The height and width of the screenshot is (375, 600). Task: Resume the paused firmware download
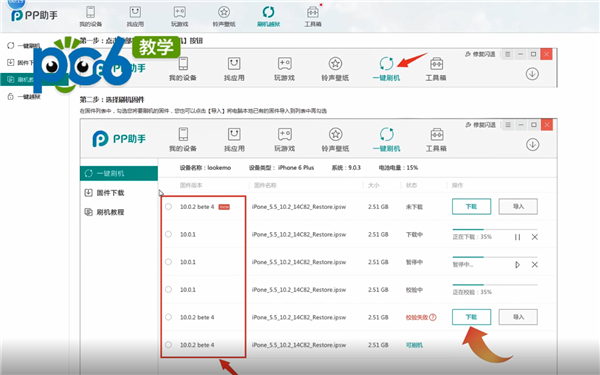click(517, 265)
